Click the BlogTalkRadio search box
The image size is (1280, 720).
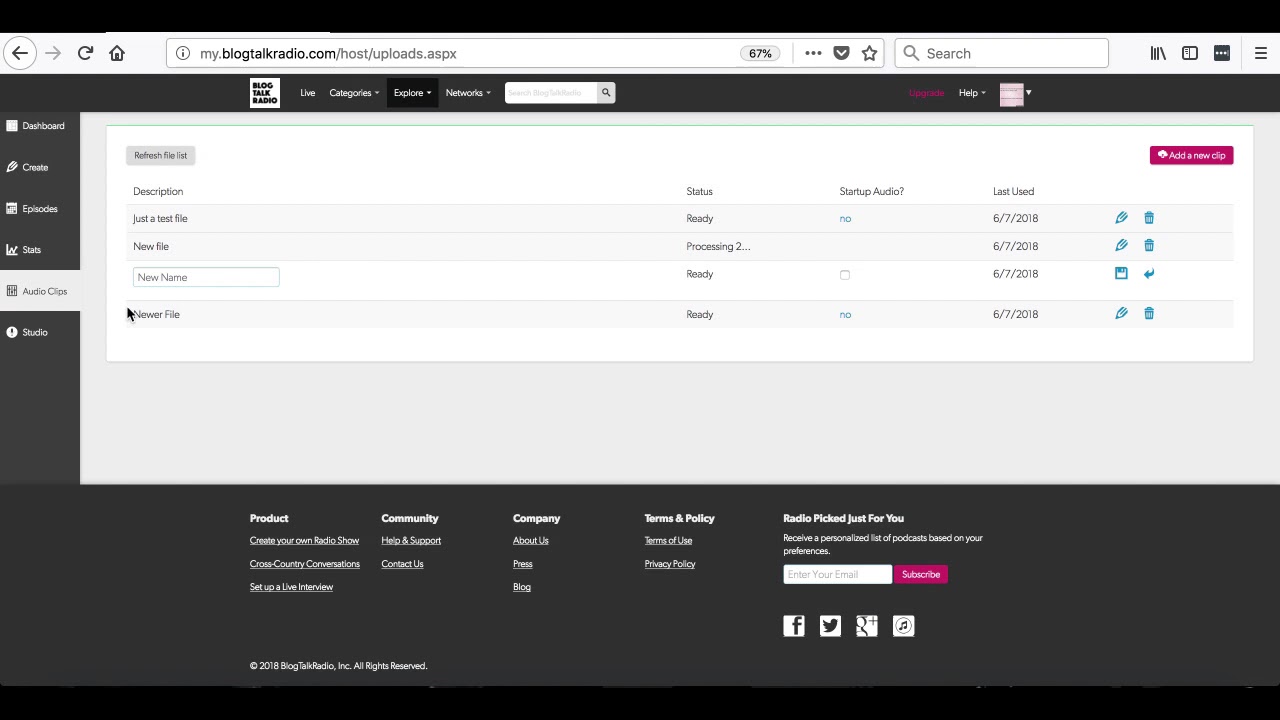pyautogui.click(x=551, y=93)
